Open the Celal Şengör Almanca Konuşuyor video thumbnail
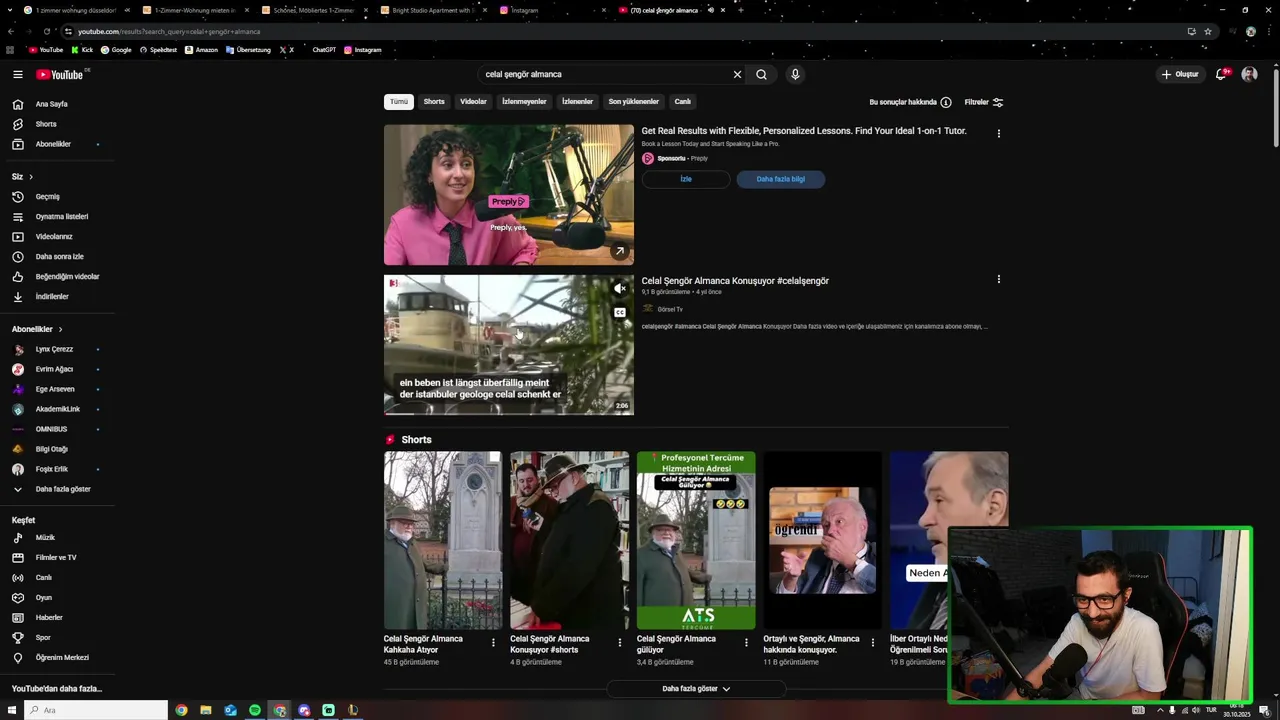This screenshot has width=1280, height=720. 509,345
